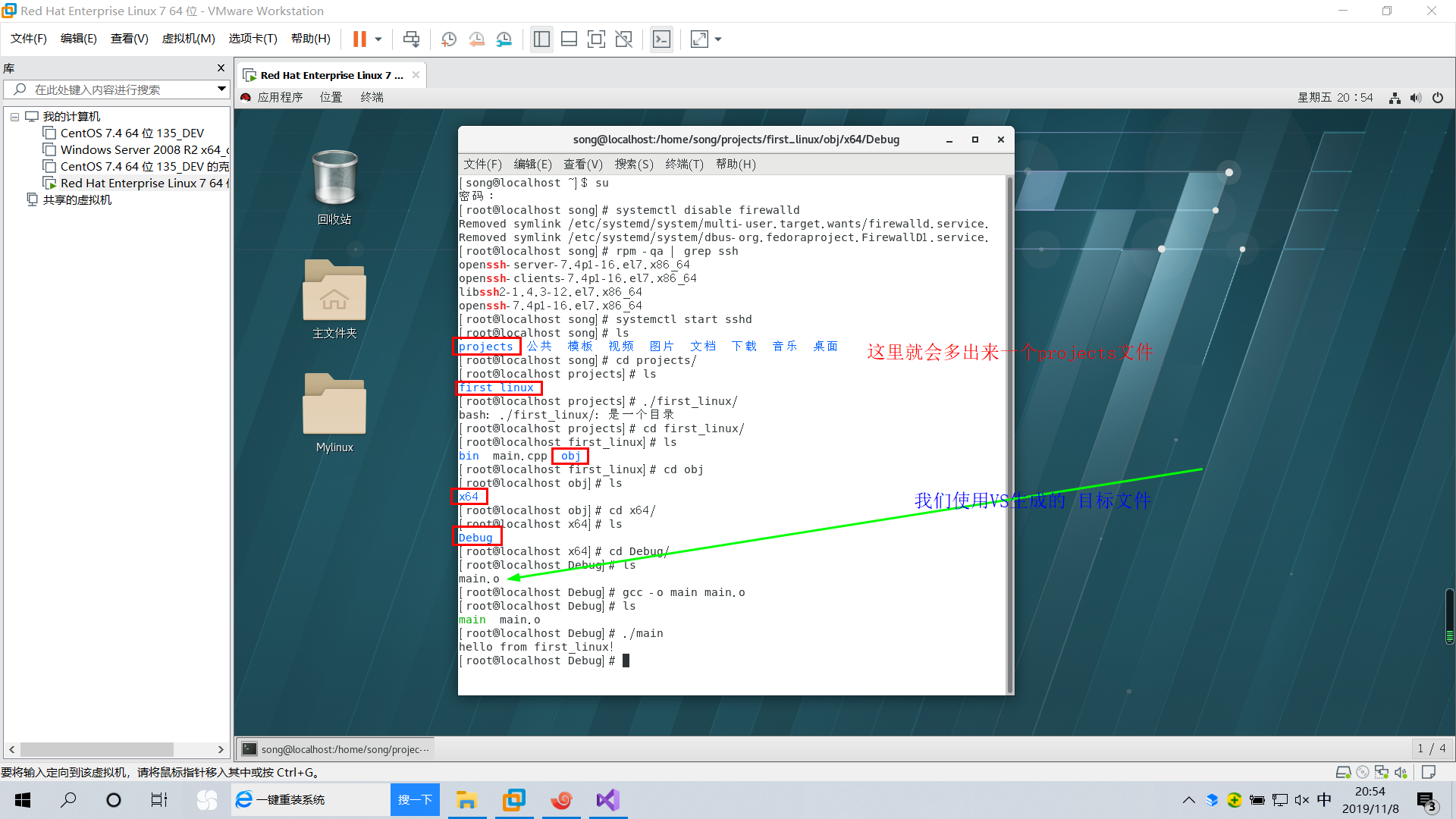Open terminal 搜索(S) menu
This screenshot has width=1456, height=819.
633,164
